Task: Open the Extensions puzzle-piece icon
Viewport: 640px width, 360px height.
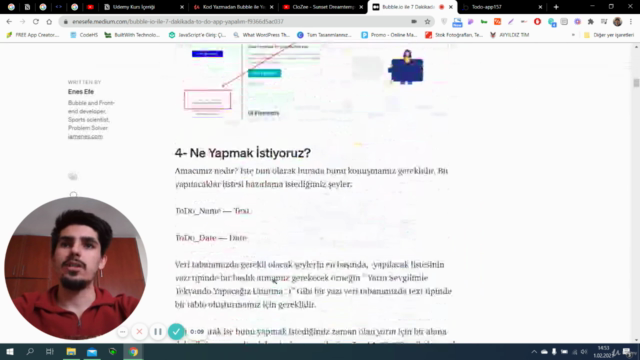Action: click(591, 22)
